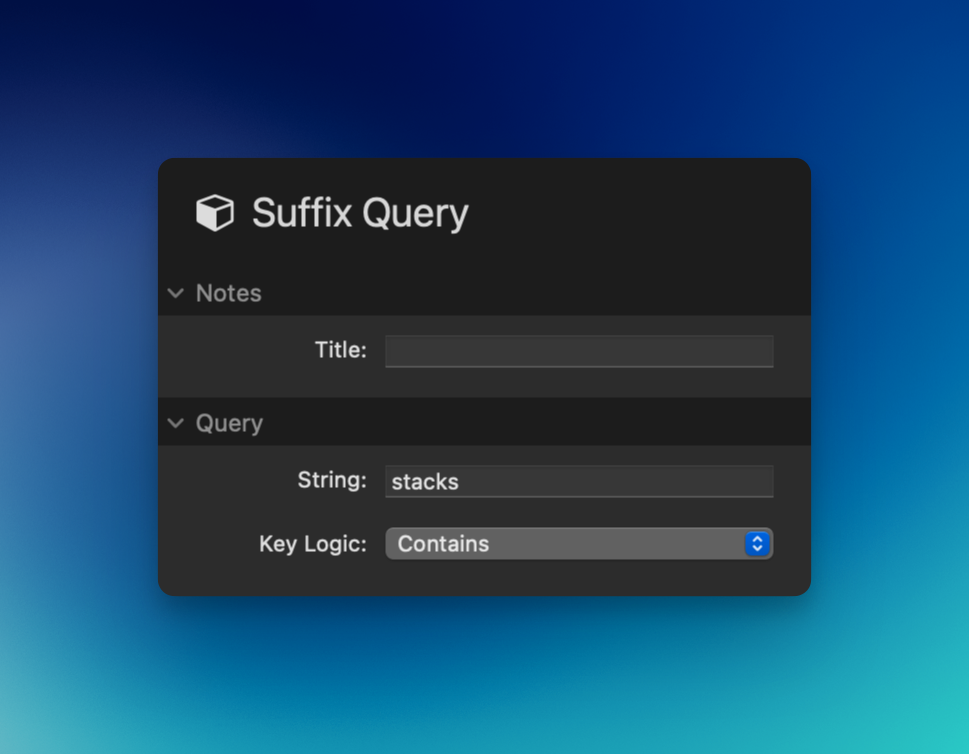Click the cube icon beside Suffix Query
This screenshot has height=754, width=969.
point(214,213)
